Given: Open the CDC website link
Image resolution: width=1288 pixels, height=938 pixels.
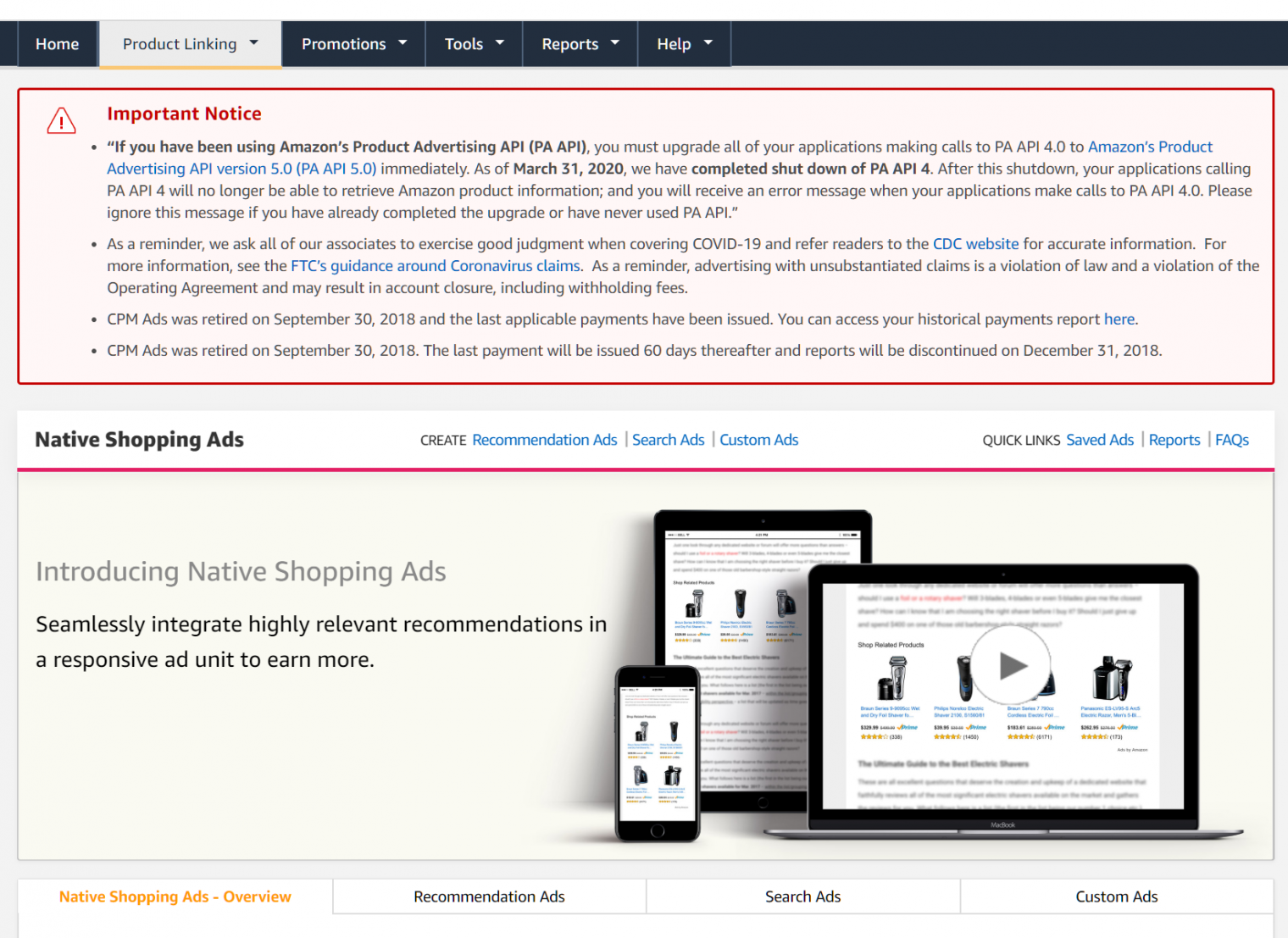Looking at the screenshot, I should (x=975, y=244).
